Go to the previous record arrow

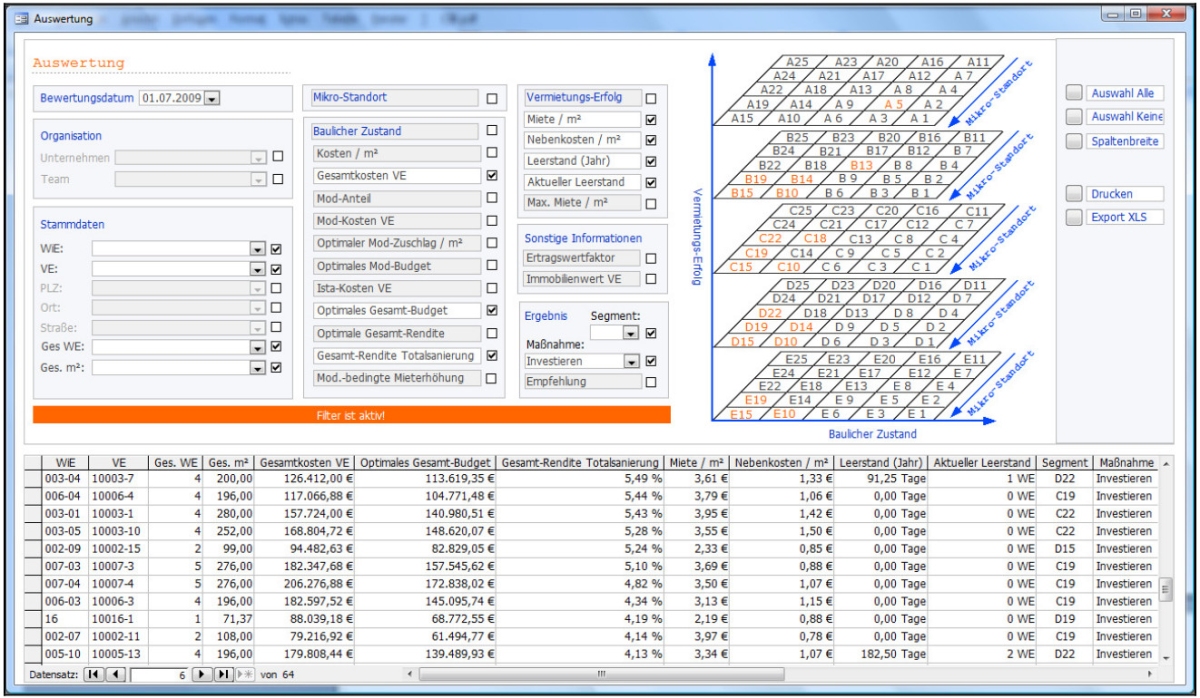click(113, 675)
